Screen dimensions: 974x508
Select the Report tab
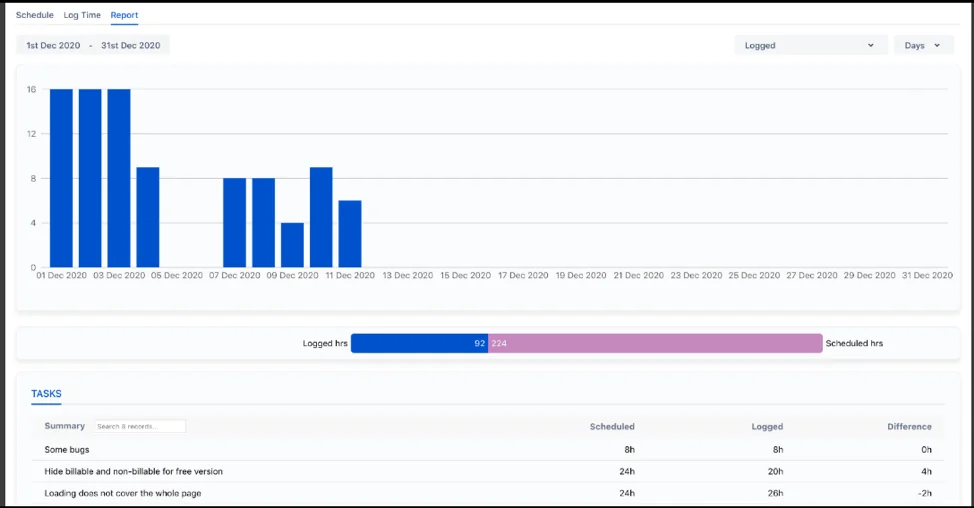pos(124,15)
